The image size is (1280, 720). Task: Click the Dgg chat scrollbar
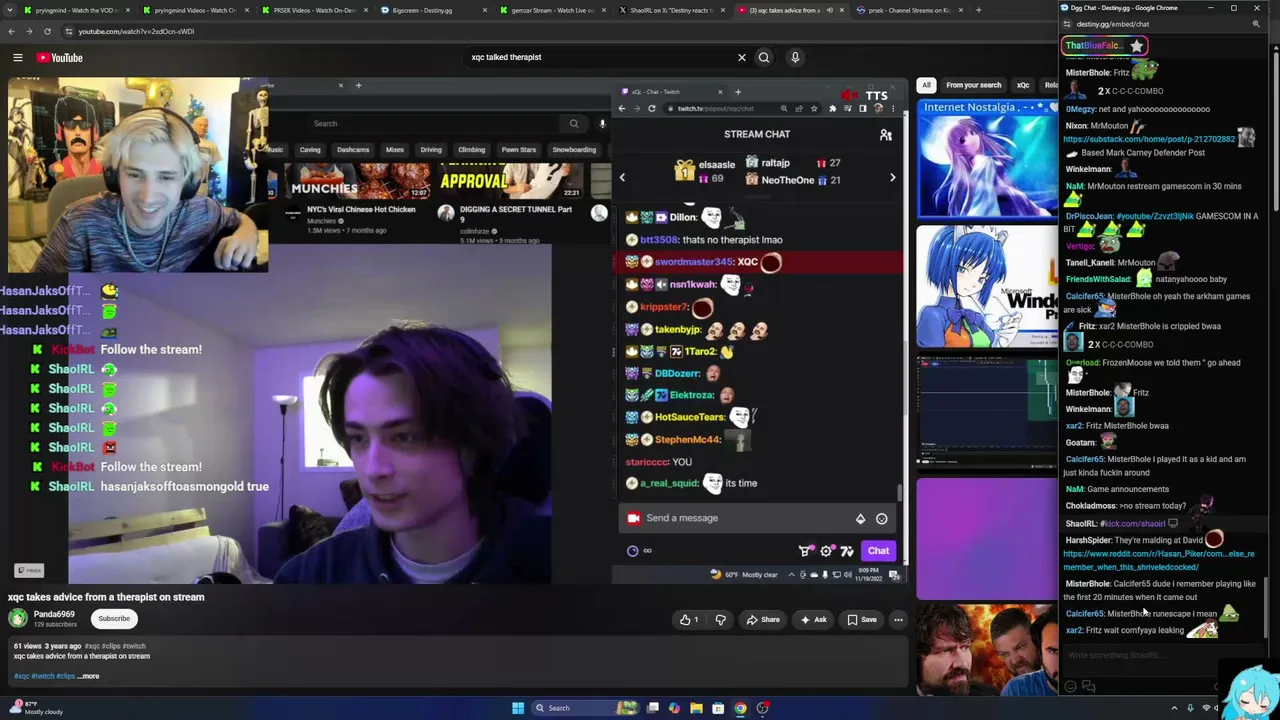click(x=1266, y=606)
